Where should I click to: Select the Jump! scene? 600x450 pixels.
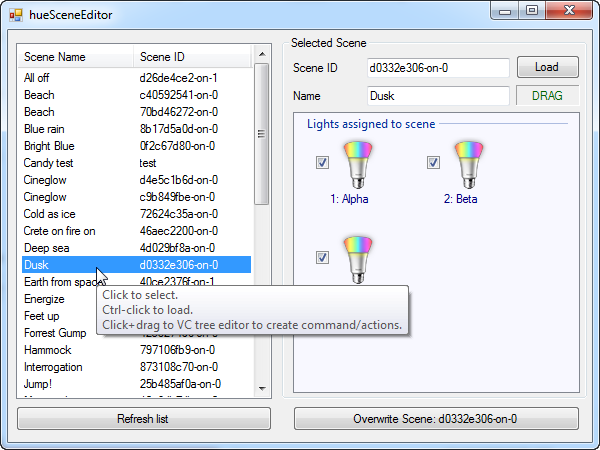[136, 384]
